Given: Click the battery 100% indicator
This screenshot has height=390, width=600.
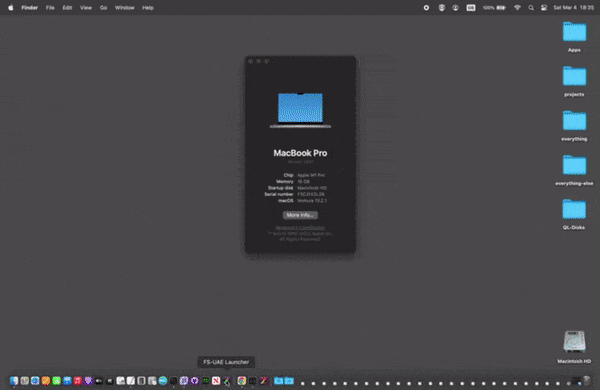Looking at the screenshot, I should pos(494,8).
